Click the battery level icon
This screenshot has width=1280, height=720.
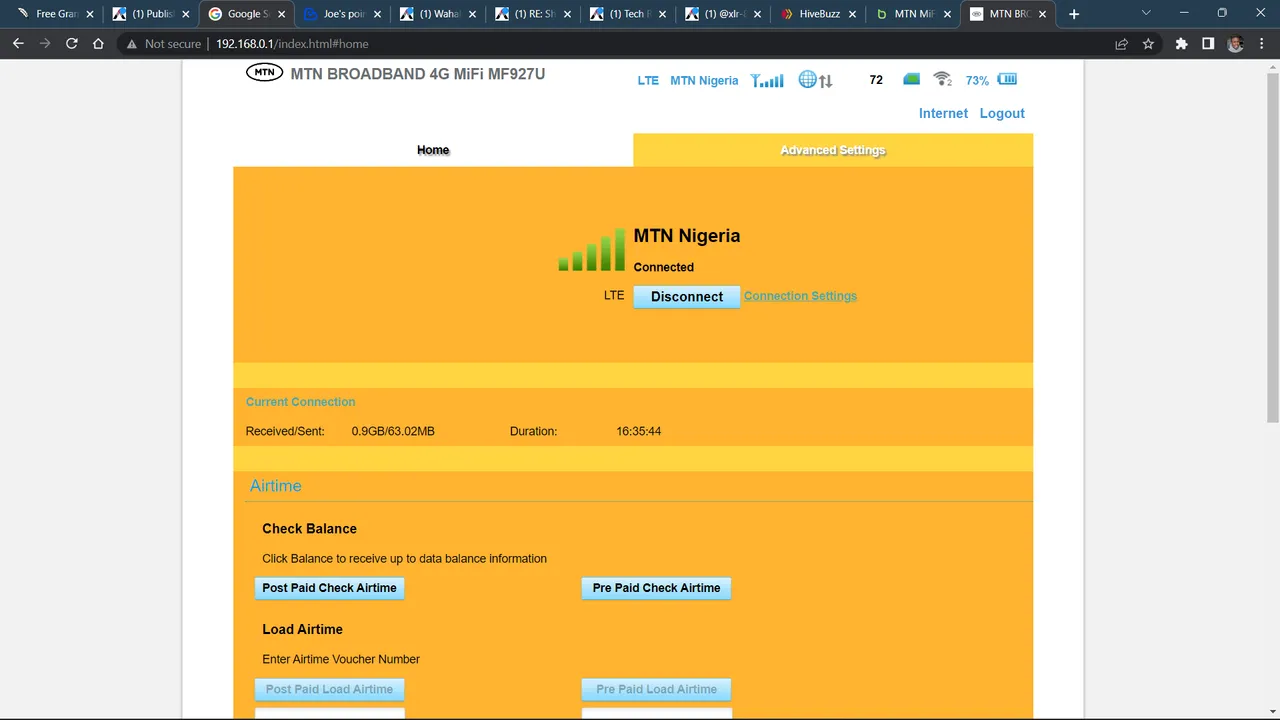pos(1007,79)
